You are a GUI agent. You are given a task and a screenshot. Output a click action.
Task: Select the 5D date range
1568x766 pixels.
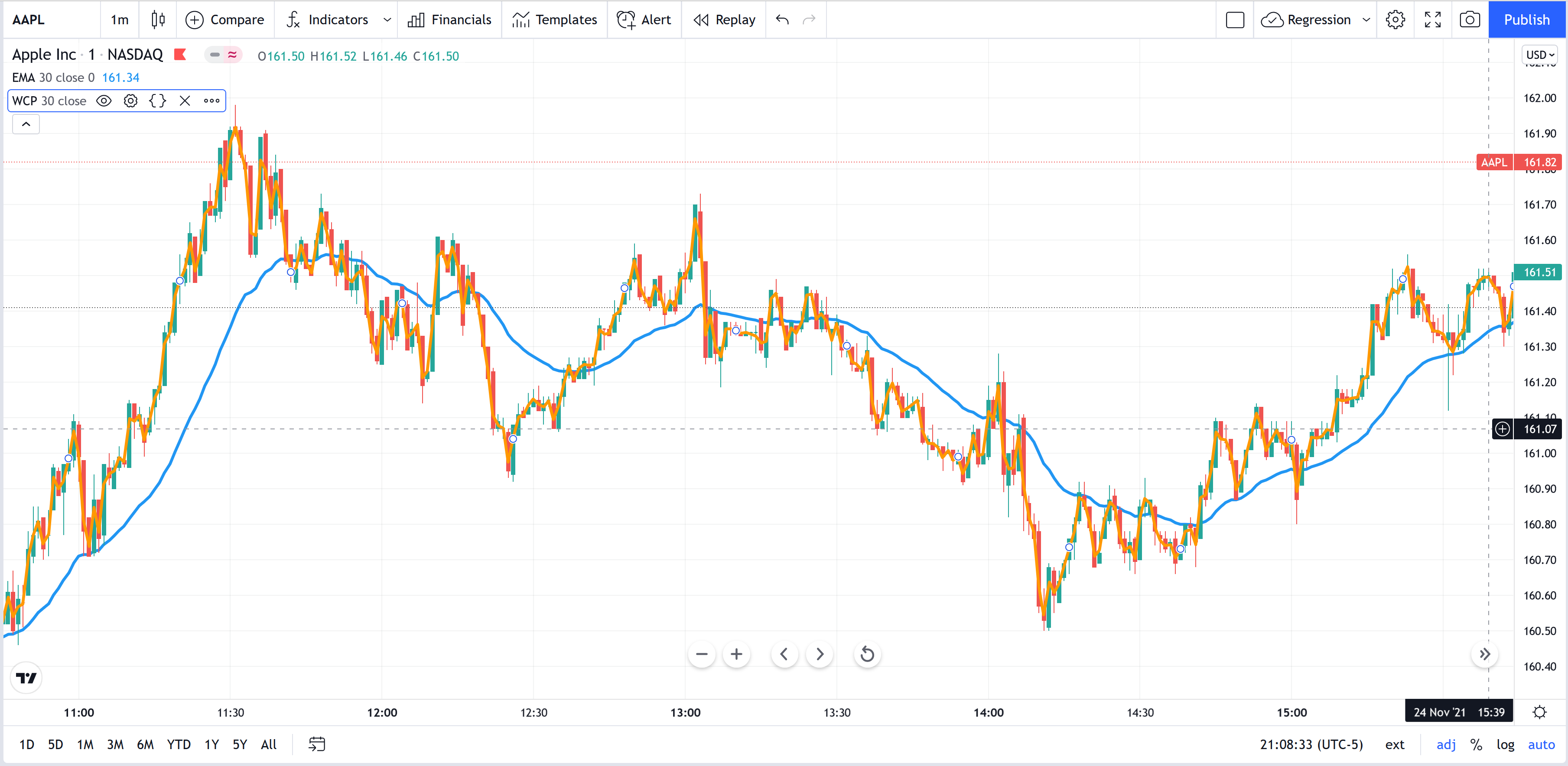[x=55, y=745]
